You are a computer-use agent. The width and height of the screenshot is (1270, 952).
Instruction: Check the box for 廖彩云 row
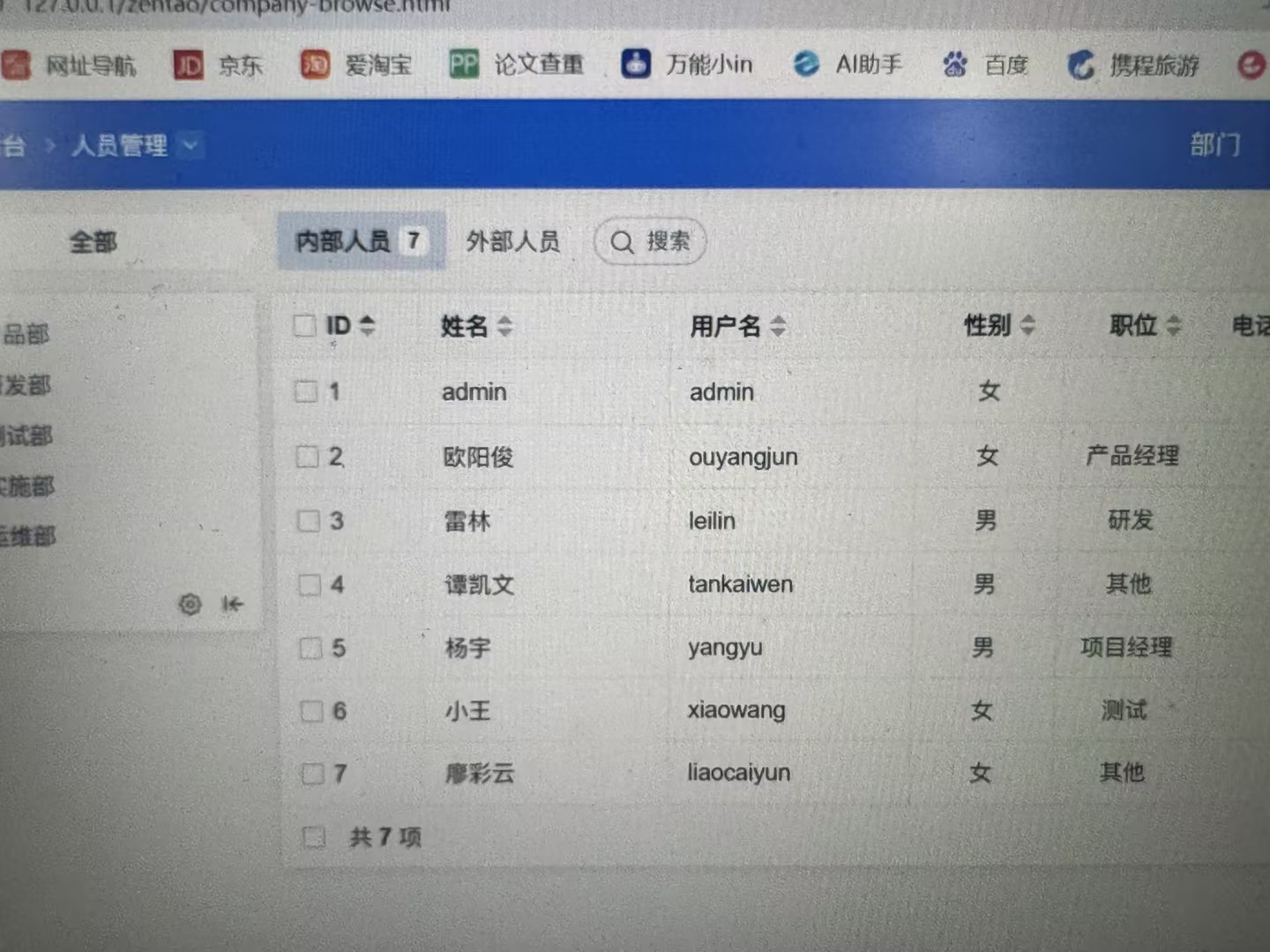313,774
